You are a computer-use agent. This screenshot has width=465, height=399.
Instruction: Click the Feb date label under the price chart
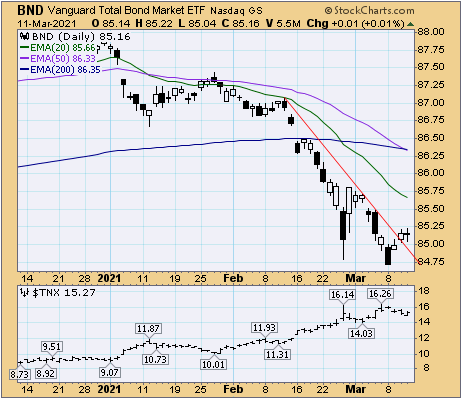pos(233,278)
